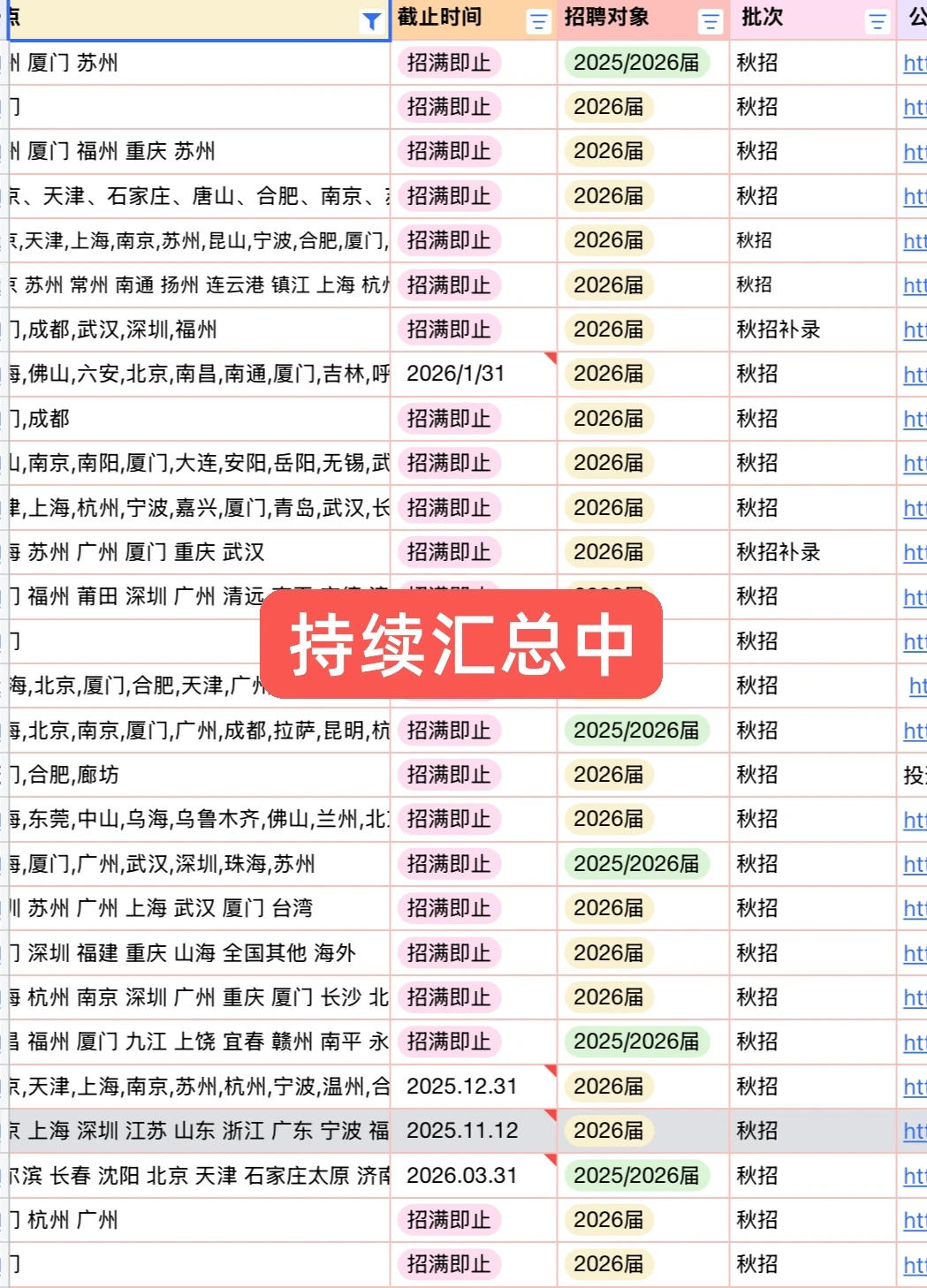Open the comment marker on 2026/1/31 cell

(x=551, y=355)
